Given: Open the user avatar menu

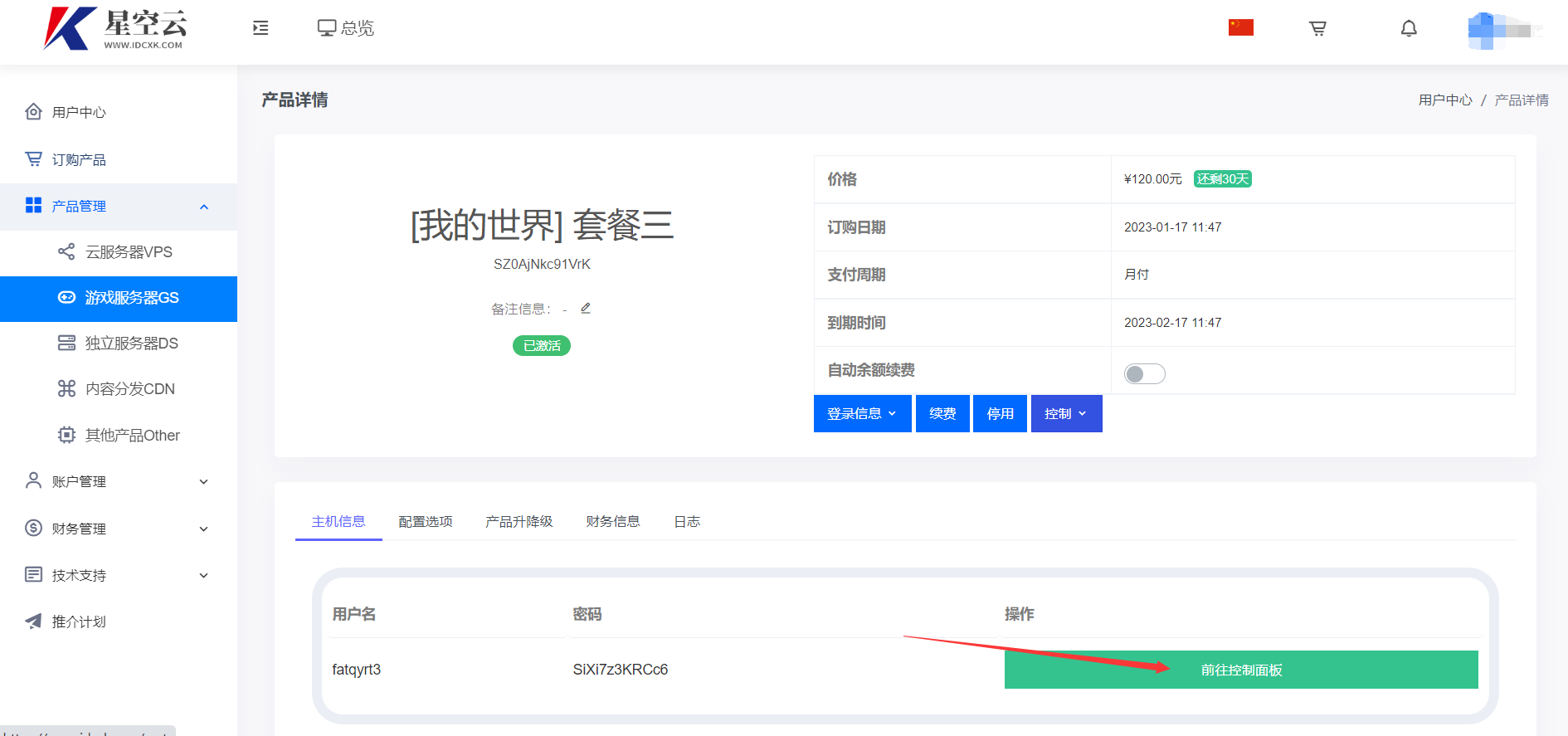Looking at the screenshot, I should click(1504, 31).
